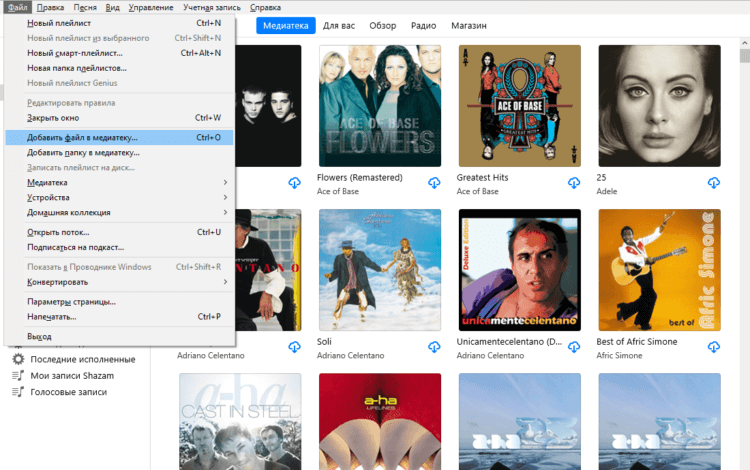Switch to the Медиатека tab
The width and height of the screenshot is (750, 470).
click(x=286, y=25)
